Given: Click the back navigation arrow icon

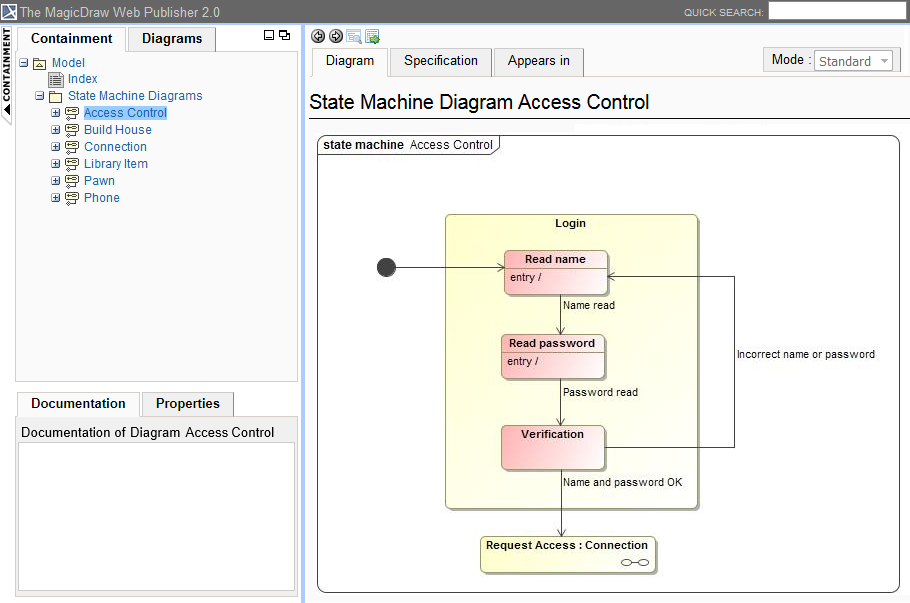Looking at the screenshot, I should click(x=318, y=36).
